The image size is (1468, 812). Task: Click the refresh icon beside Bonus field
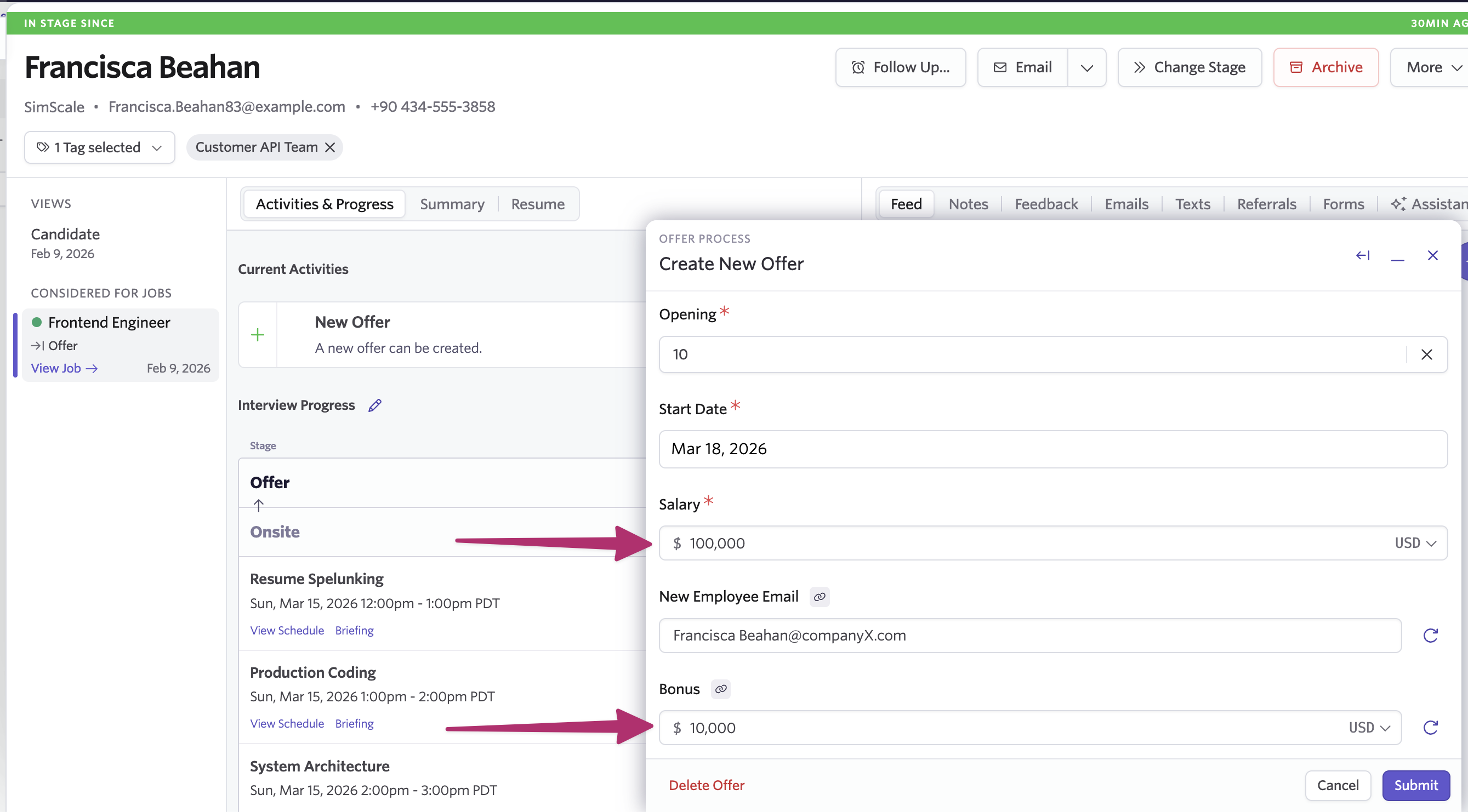(x=1430, y=728)
